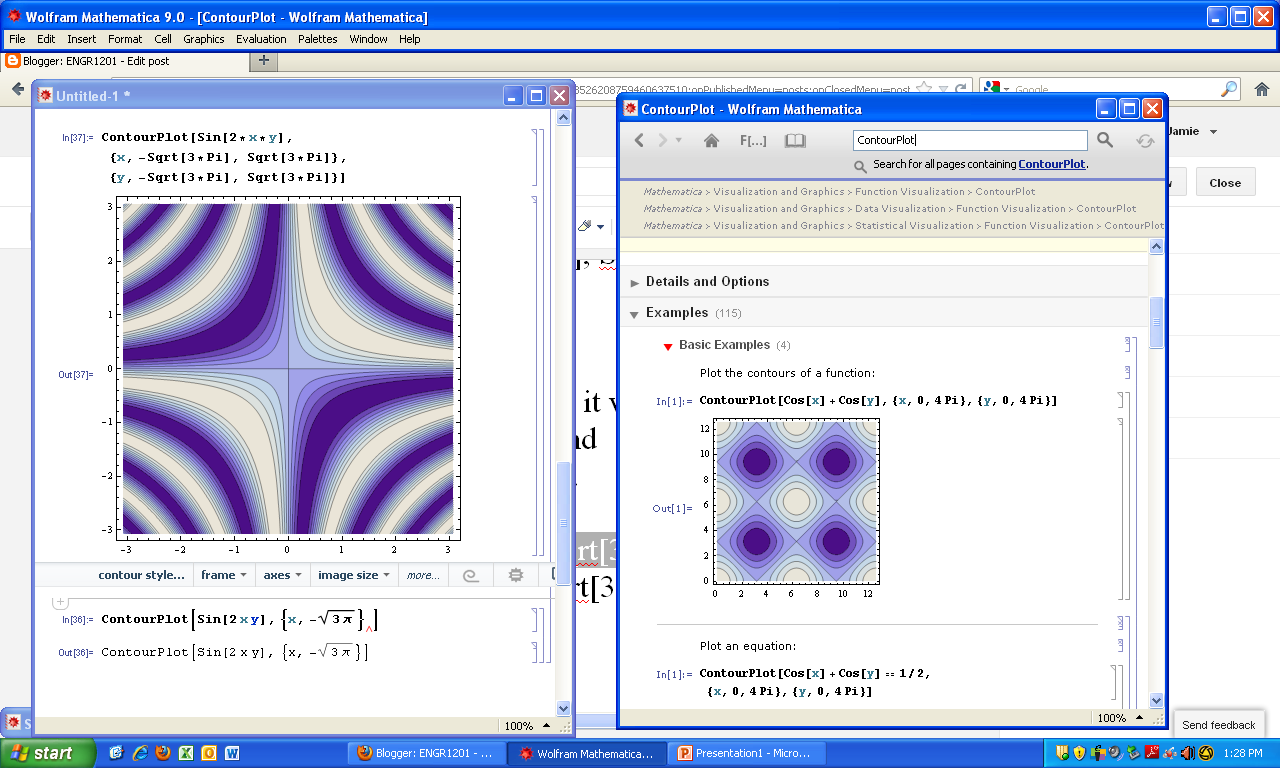The width and height of the screenshot is (1280, 768).
Task: Click the contour style... suggestion button
Action: point(141,575)
